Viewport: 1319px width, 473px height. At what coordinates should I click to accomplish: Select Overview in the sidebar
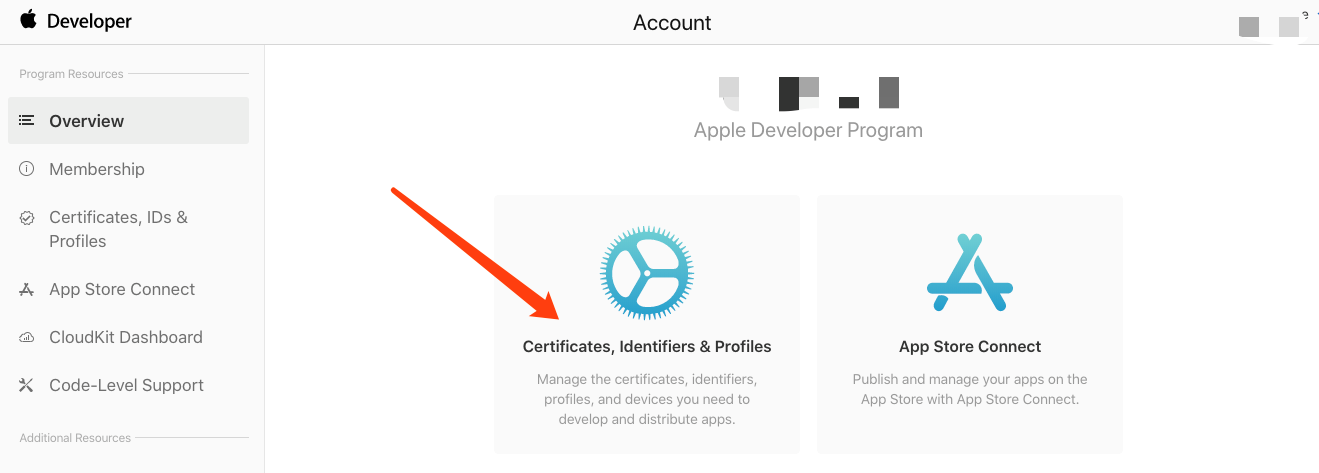point(128,121)
